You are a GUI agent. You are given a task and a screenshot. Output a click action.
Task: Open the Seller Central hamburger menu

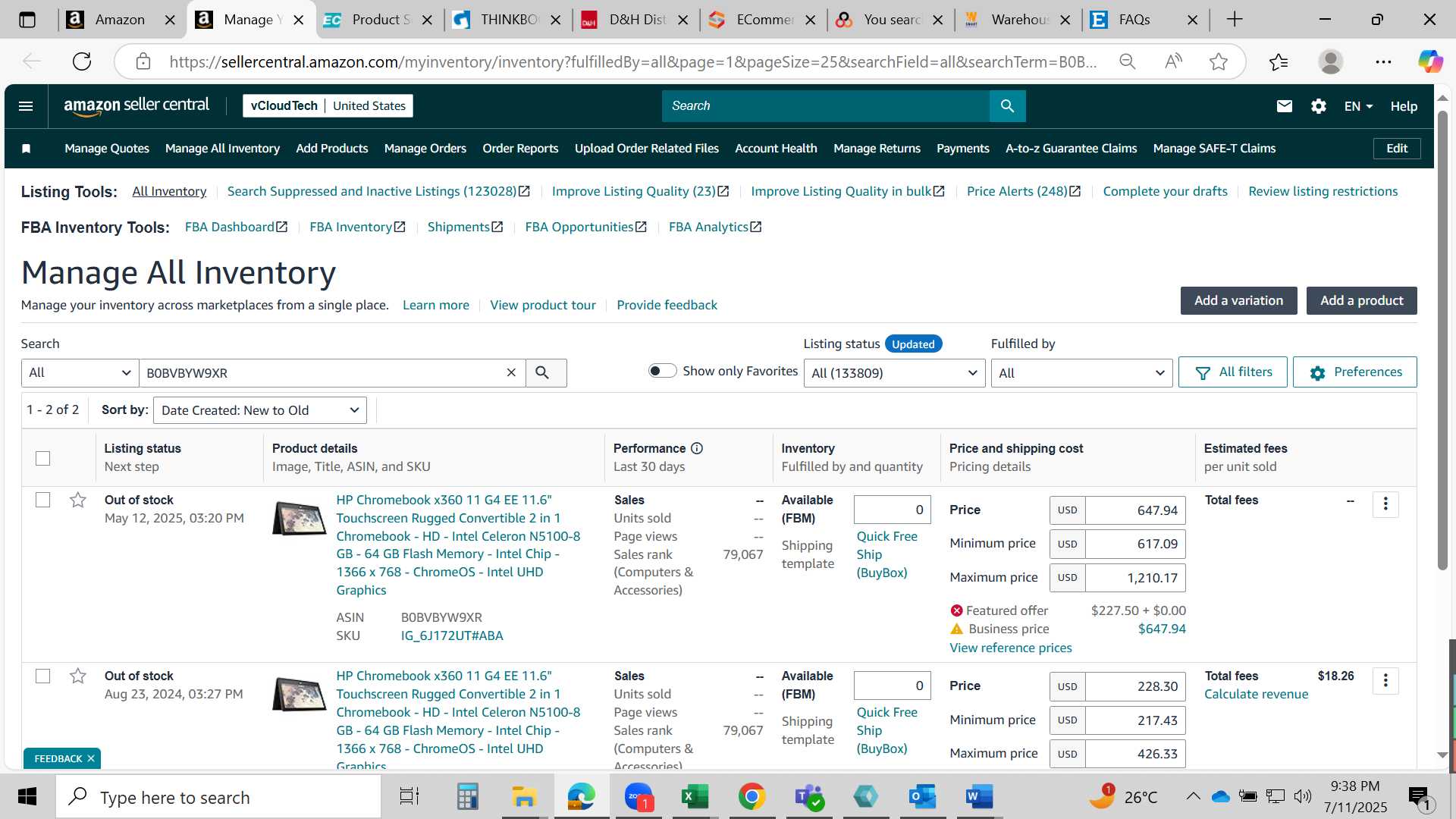[x=26, y=106]
